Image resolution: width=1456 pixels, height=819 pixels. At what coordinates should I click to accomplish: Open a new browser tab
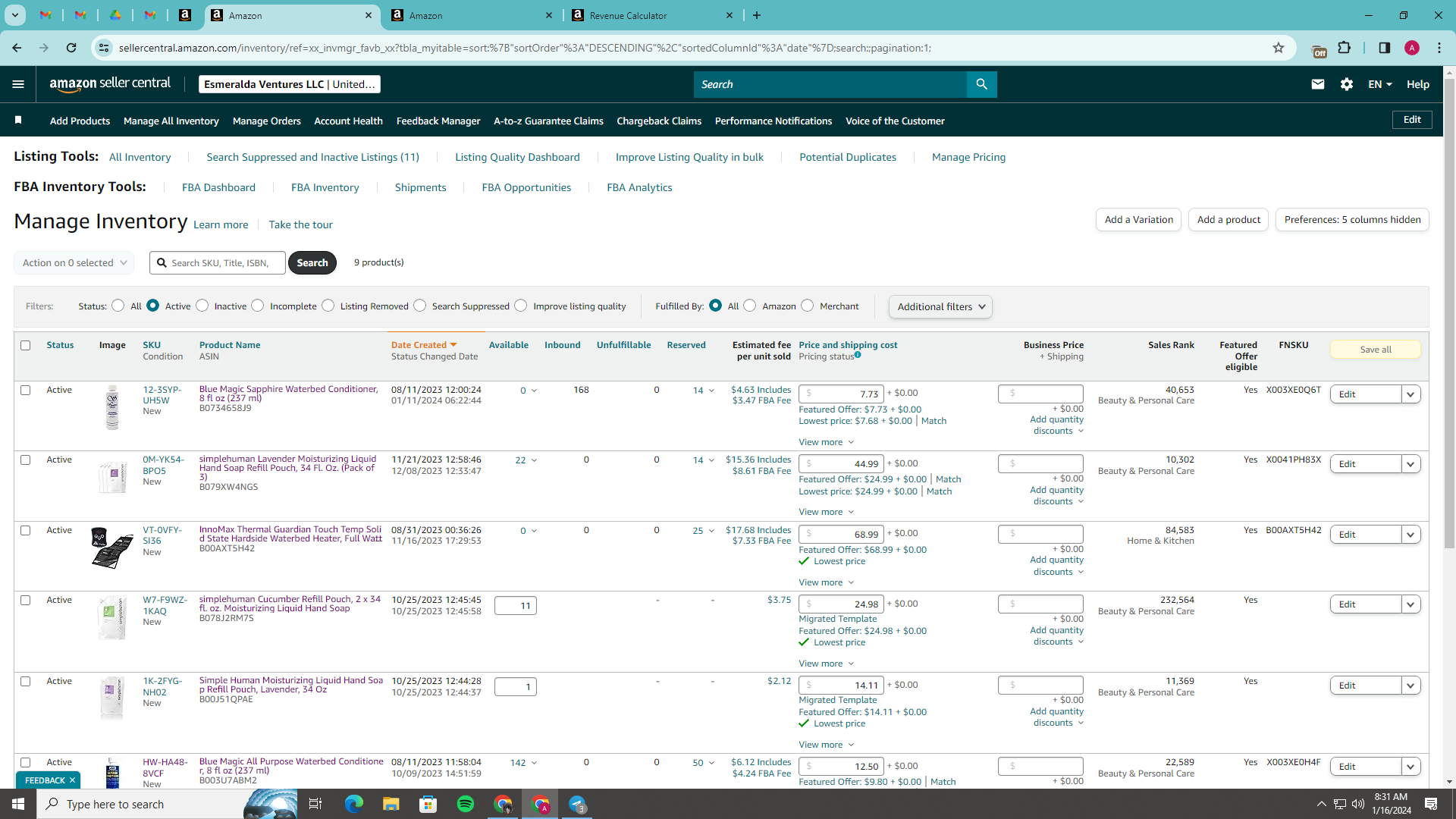pyautogui.click(x=757, y=15)
